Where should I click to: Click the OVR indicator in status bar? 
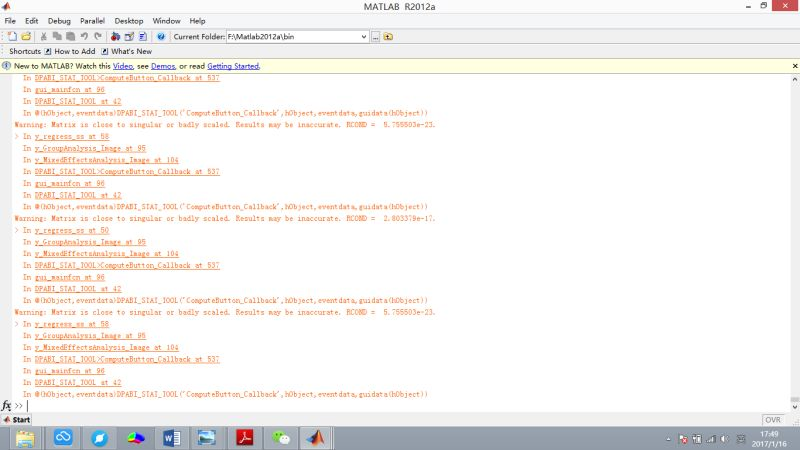click(773, 419)
